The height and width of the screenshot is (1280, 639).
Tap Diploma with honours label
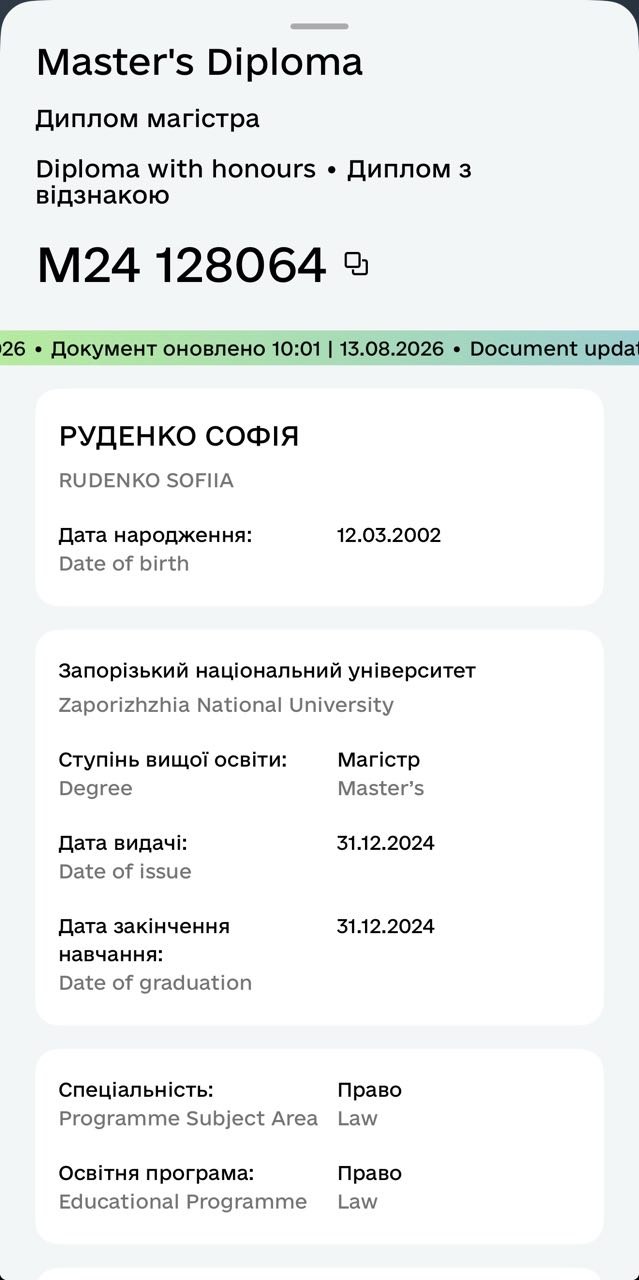(x=176, y=169)
